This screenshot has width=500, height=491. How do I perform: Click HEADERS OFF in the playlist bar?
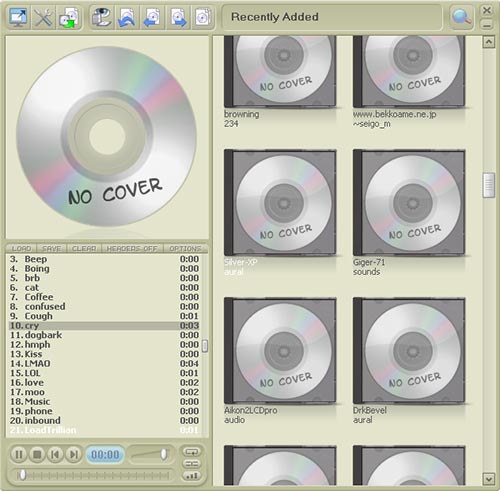pyautogui.click(x=132, y=249)
